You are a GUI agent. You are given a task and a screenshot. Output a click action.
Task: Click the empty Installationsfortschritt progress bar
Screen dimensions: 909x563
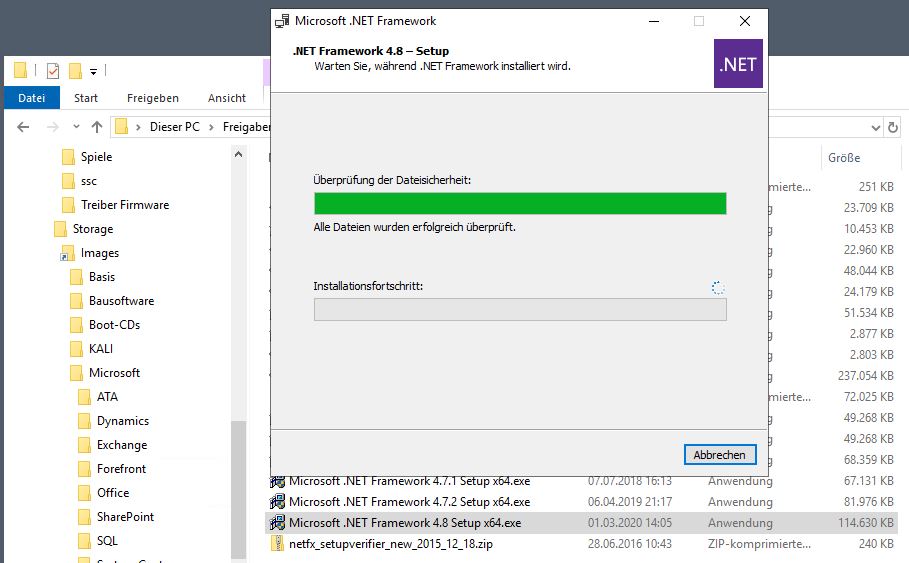point(520,310)
